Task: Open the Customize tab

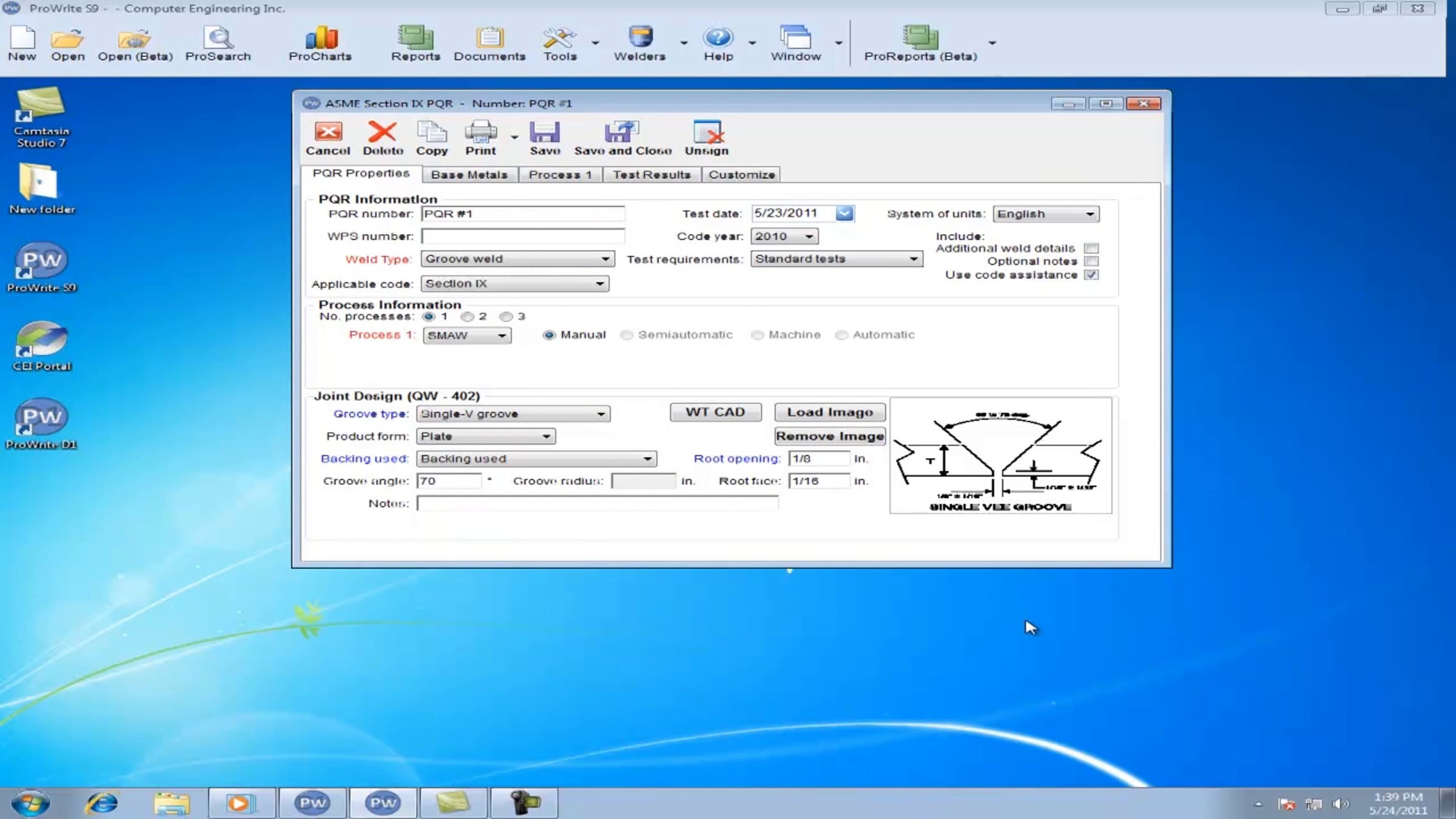Action: [x=741, y=175]
